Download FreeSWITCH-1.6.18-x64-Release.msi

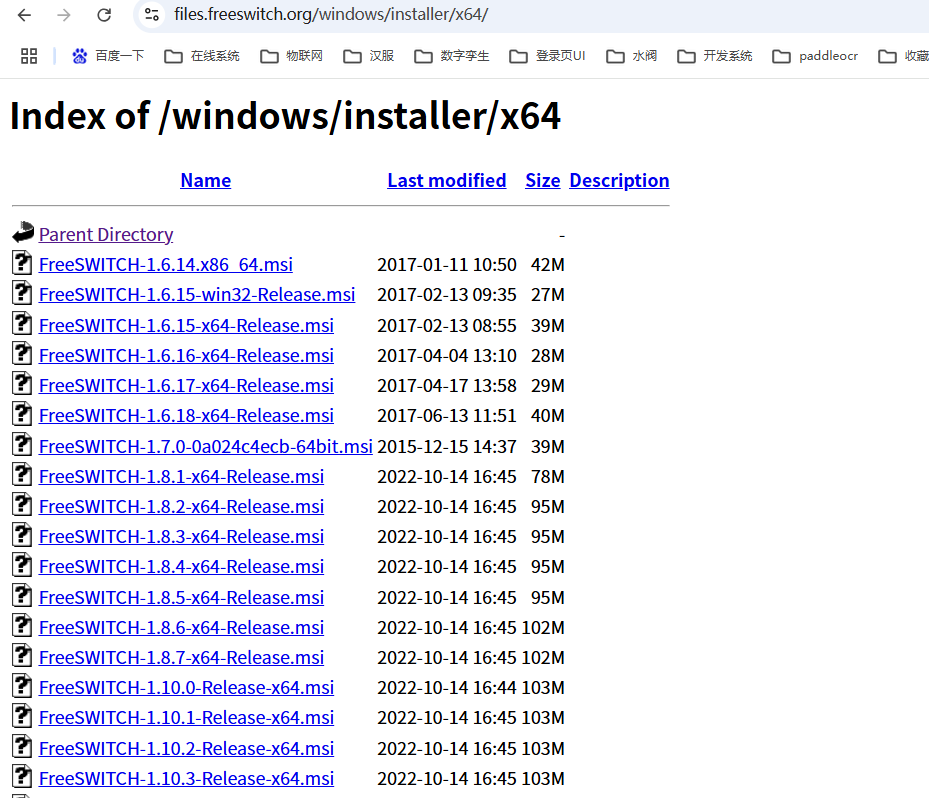coord(186,416)
